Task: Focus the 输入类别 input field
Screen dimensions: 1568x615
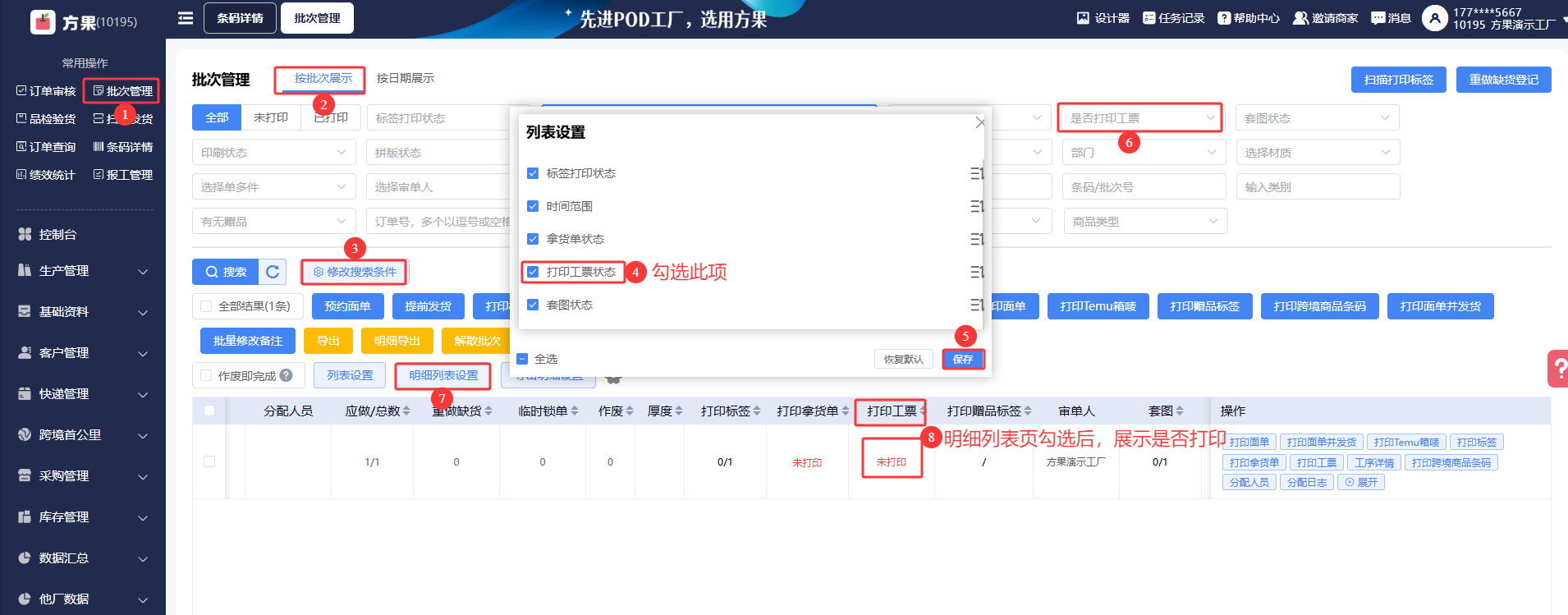Action: (1318, 187)
